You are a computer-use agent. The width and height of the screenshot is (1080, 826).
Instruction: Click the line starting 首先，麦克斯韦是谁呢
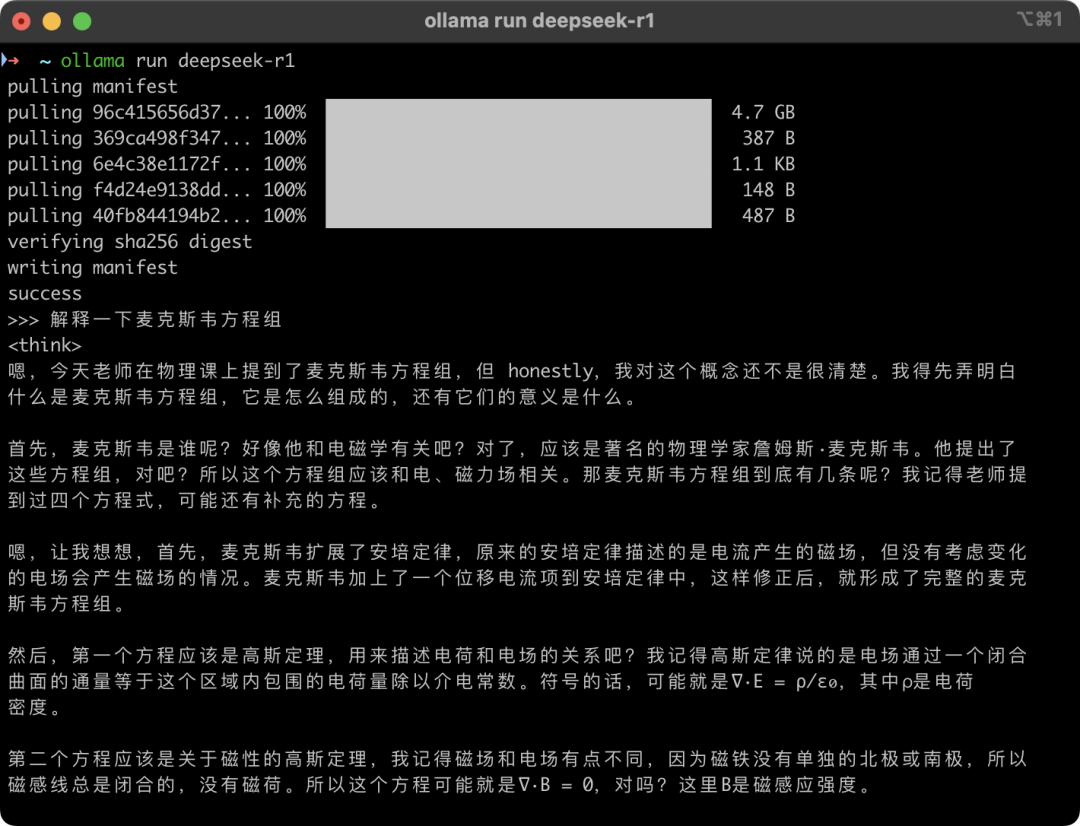coord(512,448)
